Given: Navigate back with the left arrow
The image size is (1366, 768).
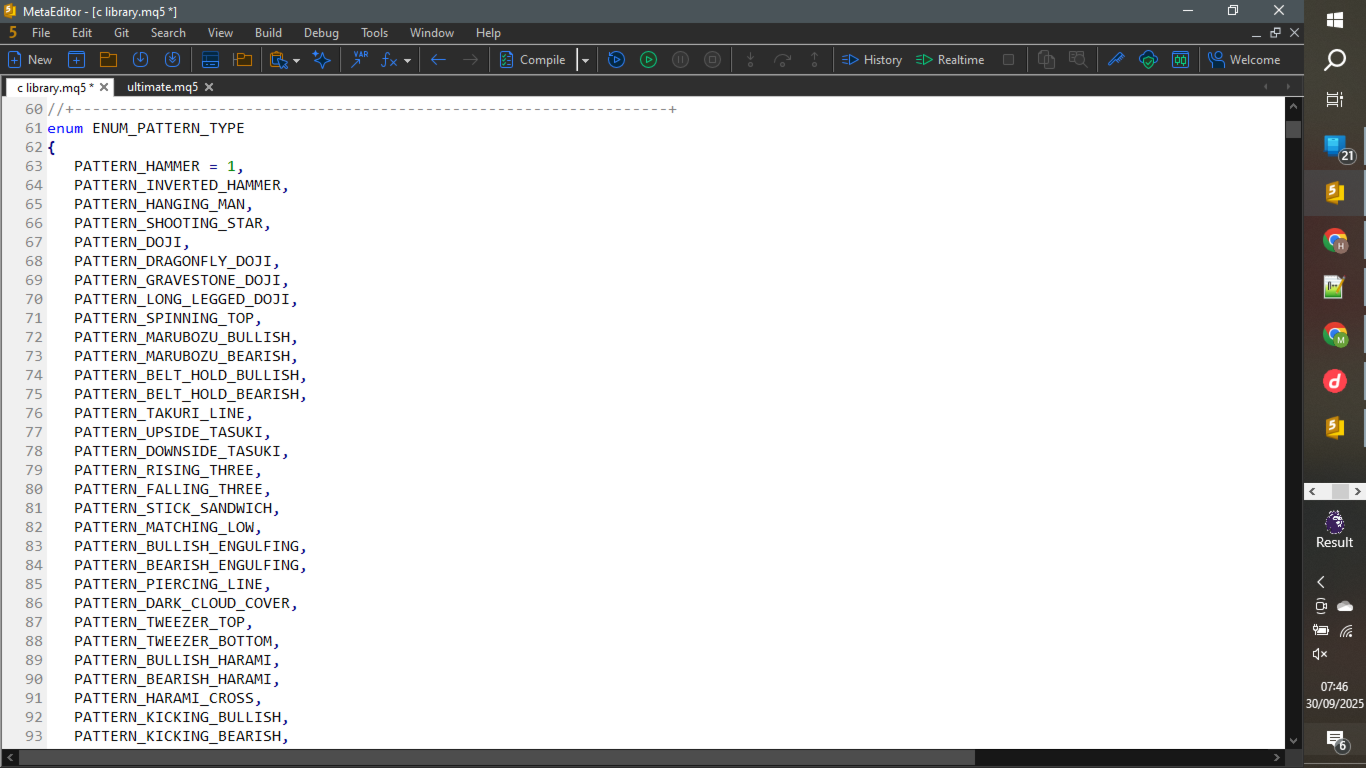Looking at the screenshot, I should [438, 60].
